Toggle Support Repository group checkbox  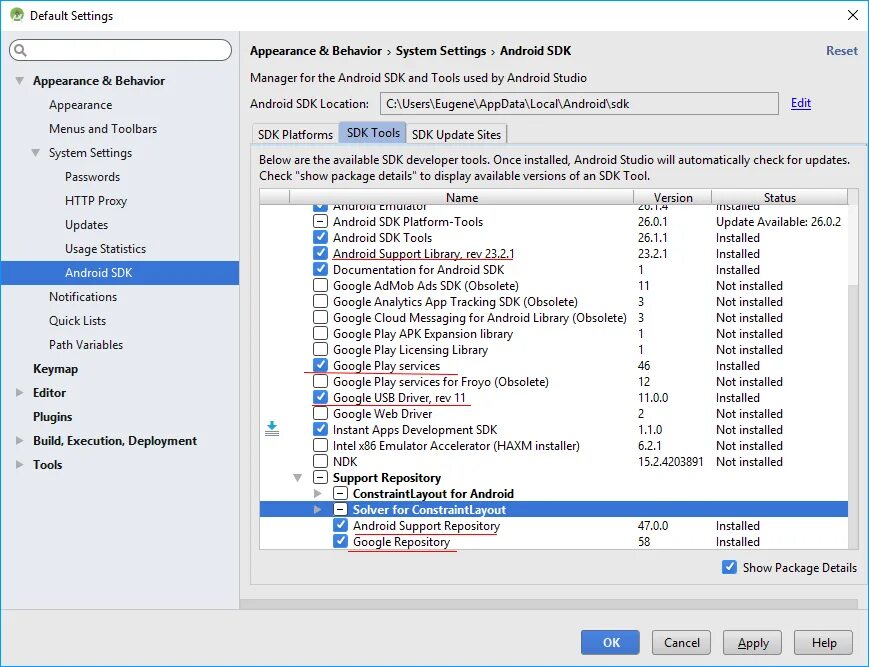[x=320, y=478]
